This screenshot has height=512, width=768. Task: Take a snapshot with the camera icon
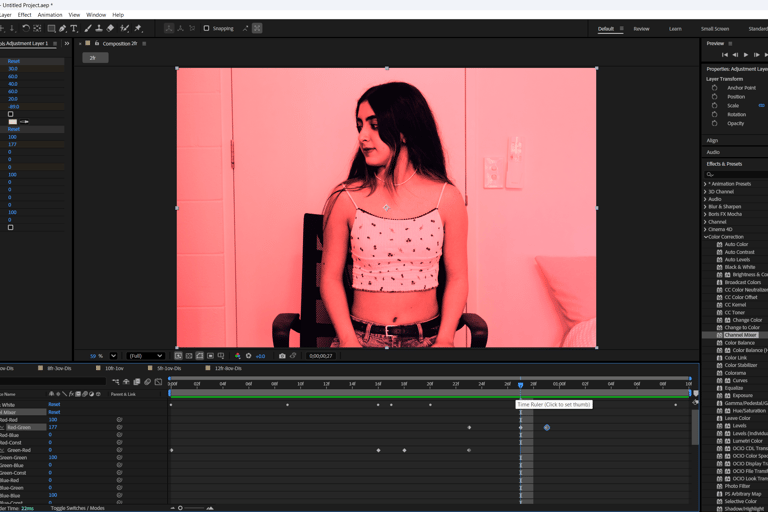[x=282, y=356]
